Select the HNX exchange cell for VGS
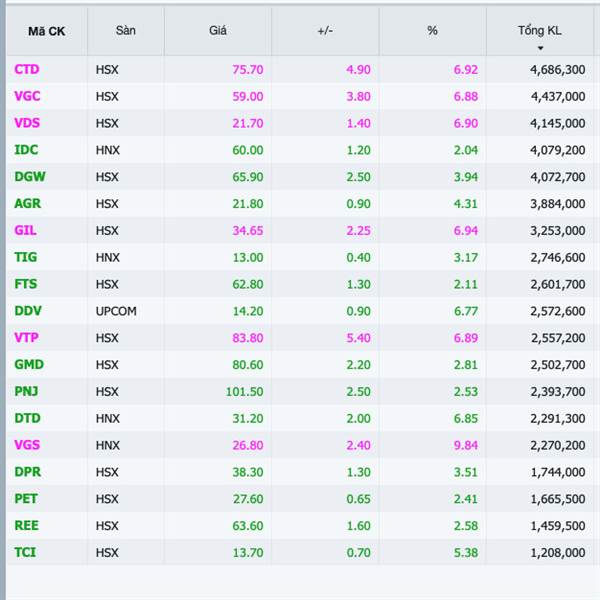Viewport: 600px width, 600px height. (108, 445)
